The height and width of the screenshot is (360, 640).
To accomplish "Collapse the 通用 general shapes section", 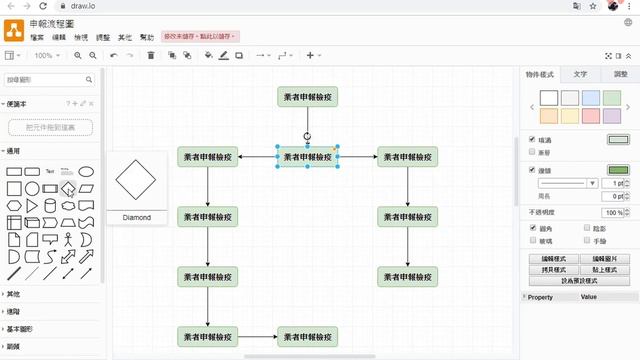I will tap(12, 151).
